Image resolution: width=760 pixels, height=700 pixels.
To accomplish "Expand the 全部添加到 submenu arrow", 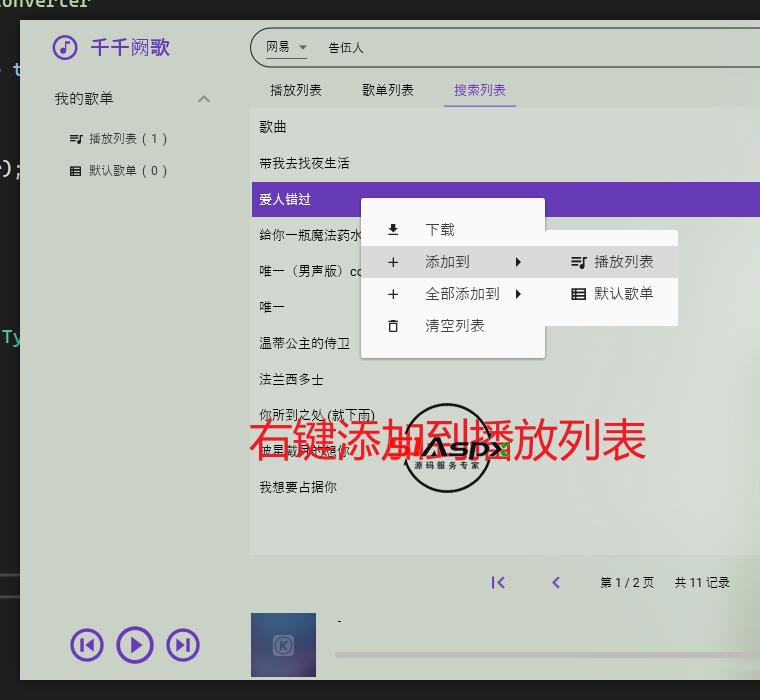I will [518, 294].
